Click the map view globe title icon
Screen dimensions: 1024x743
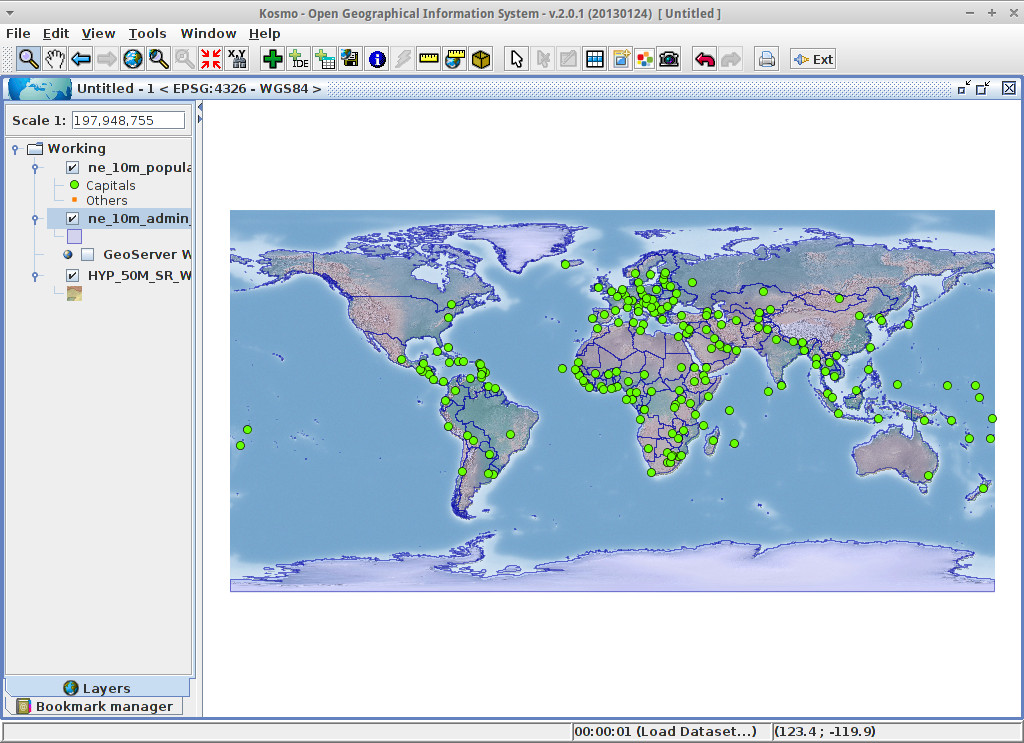pos(40,88)
